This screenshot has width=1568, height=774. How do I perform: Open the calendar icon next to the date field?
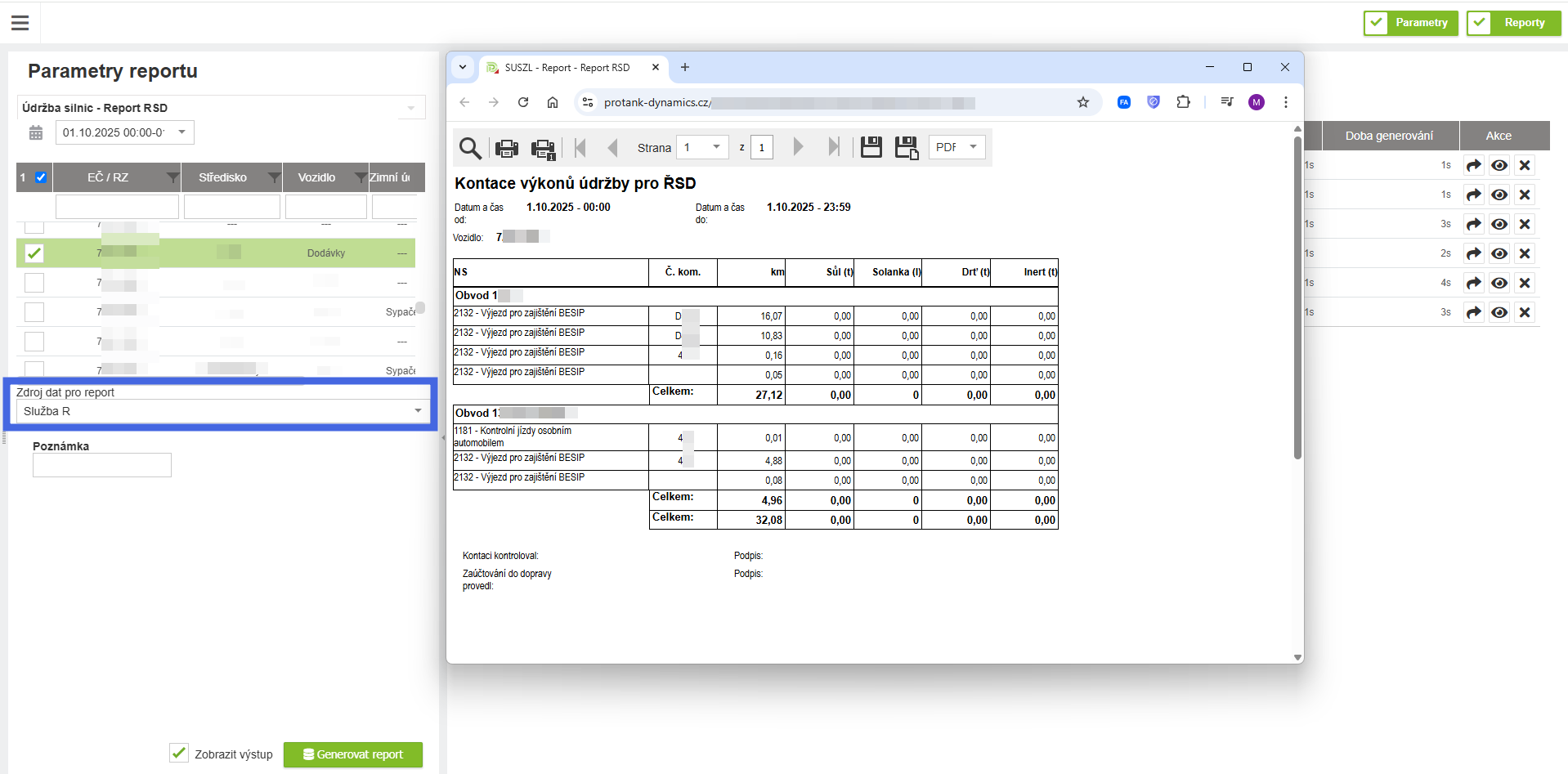[x=36, y=132]
